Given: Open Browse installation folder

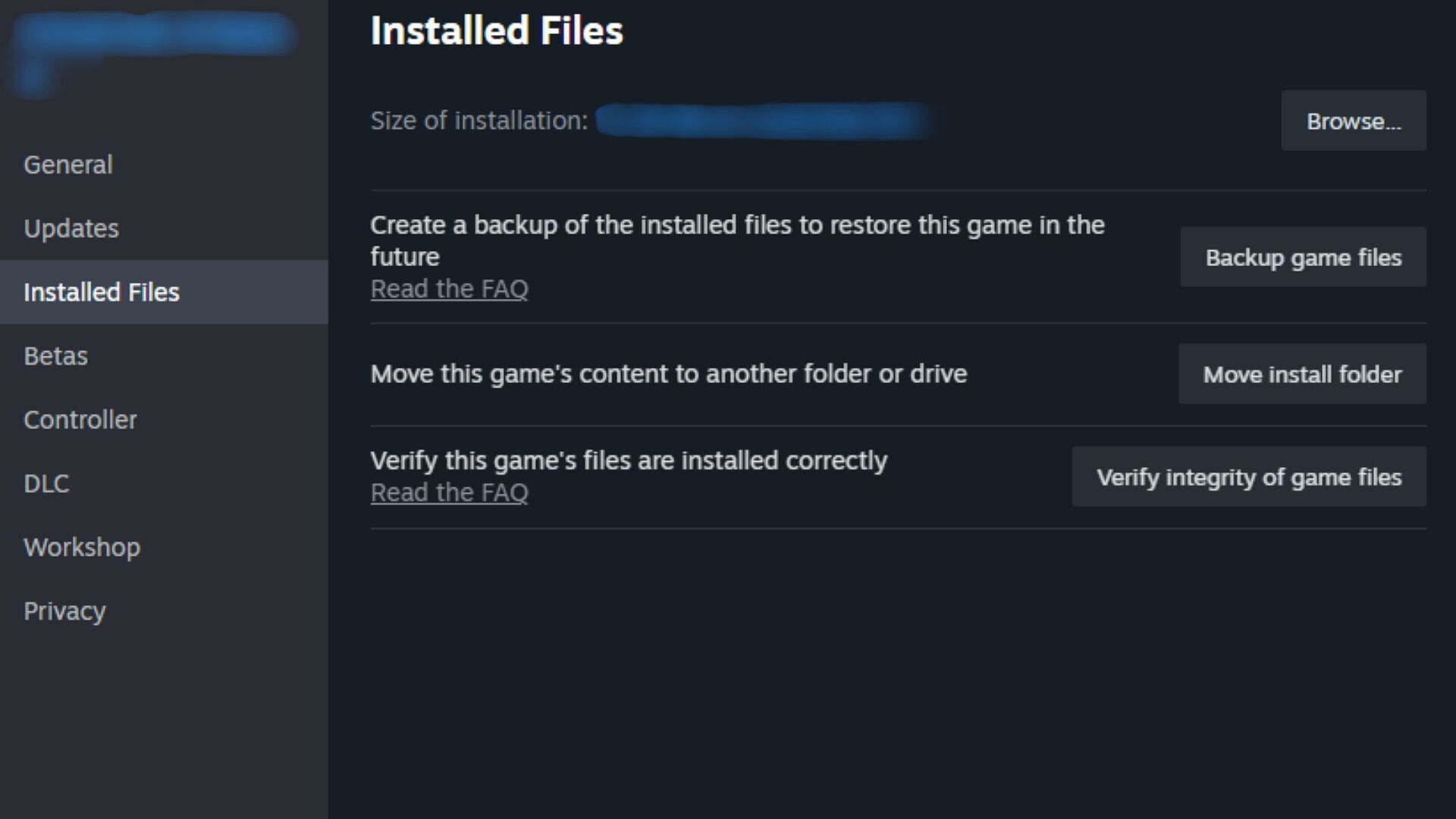Looking at the screenshot, I should click(1352, 120).
